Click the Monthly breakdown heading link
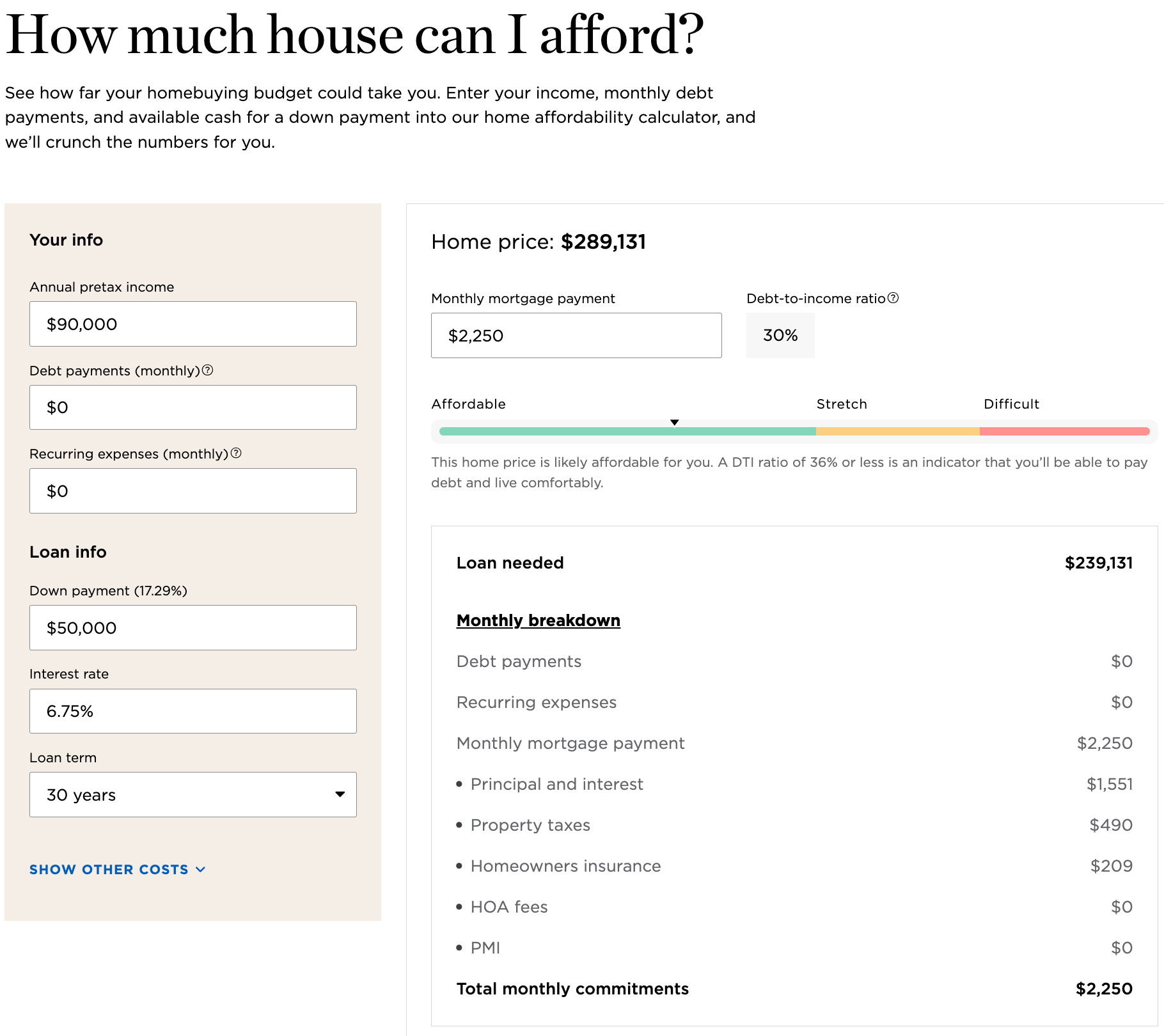This screenshot has height=1036, width=1164. [539, 620]
